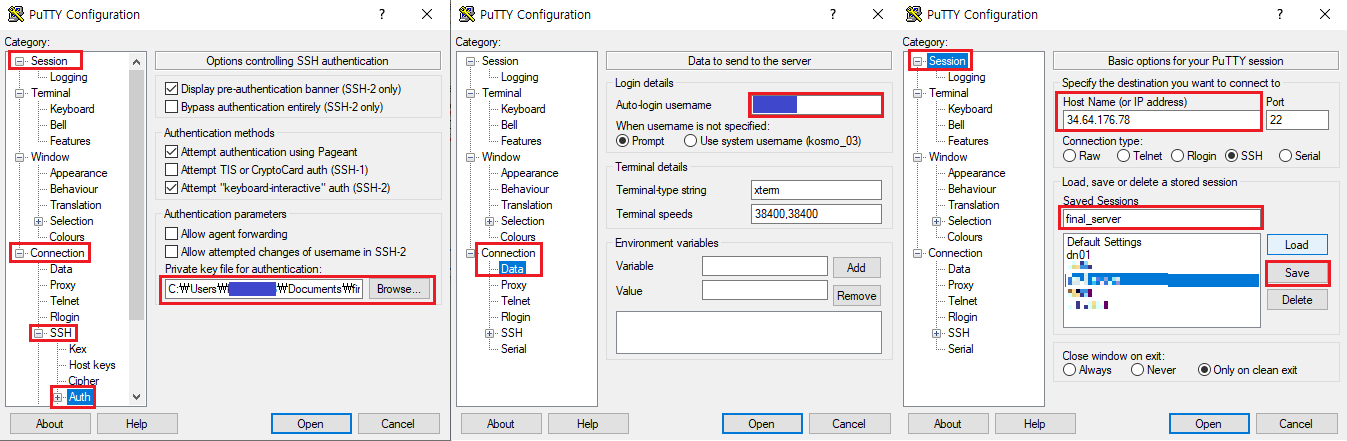Viewport: 1347px width, 441px height.
Task: Click Help button in right window
Action: coord(1034,424)
